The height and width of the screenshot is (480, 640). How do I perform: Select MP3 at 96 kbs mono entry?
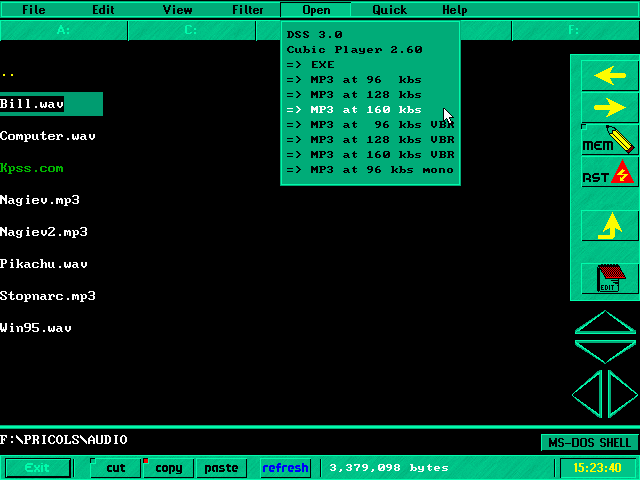tap(370, 170)
